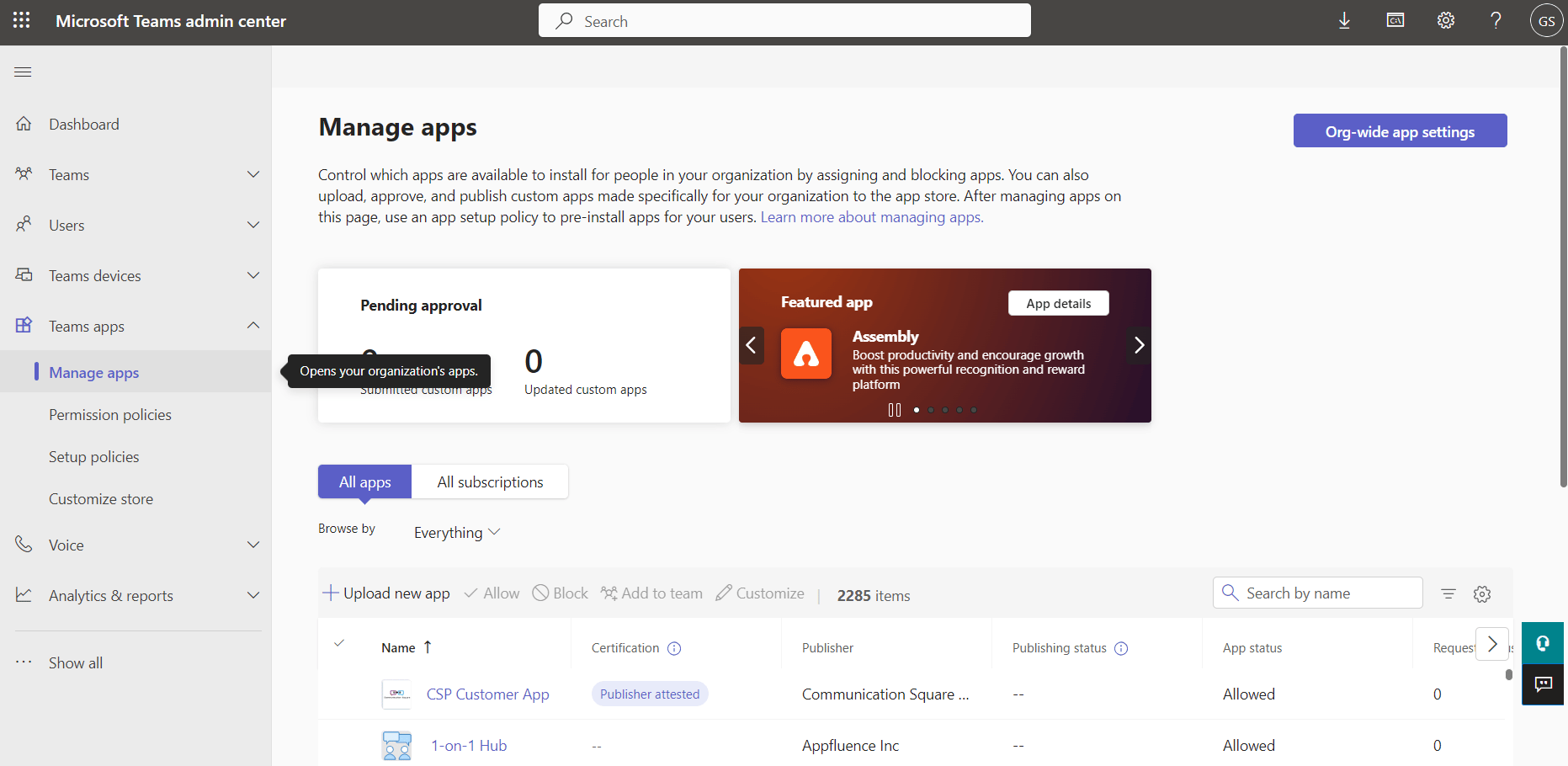Image resolution: width=1568 pixels, height=766 pixels.
Task: Click the download icon in top bar
Action: coord(1344,20)
